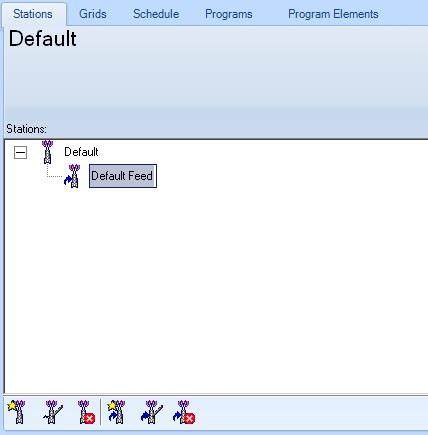Open the Programs tab
Screen dimensions: 428x435
(x=229, y=14)
